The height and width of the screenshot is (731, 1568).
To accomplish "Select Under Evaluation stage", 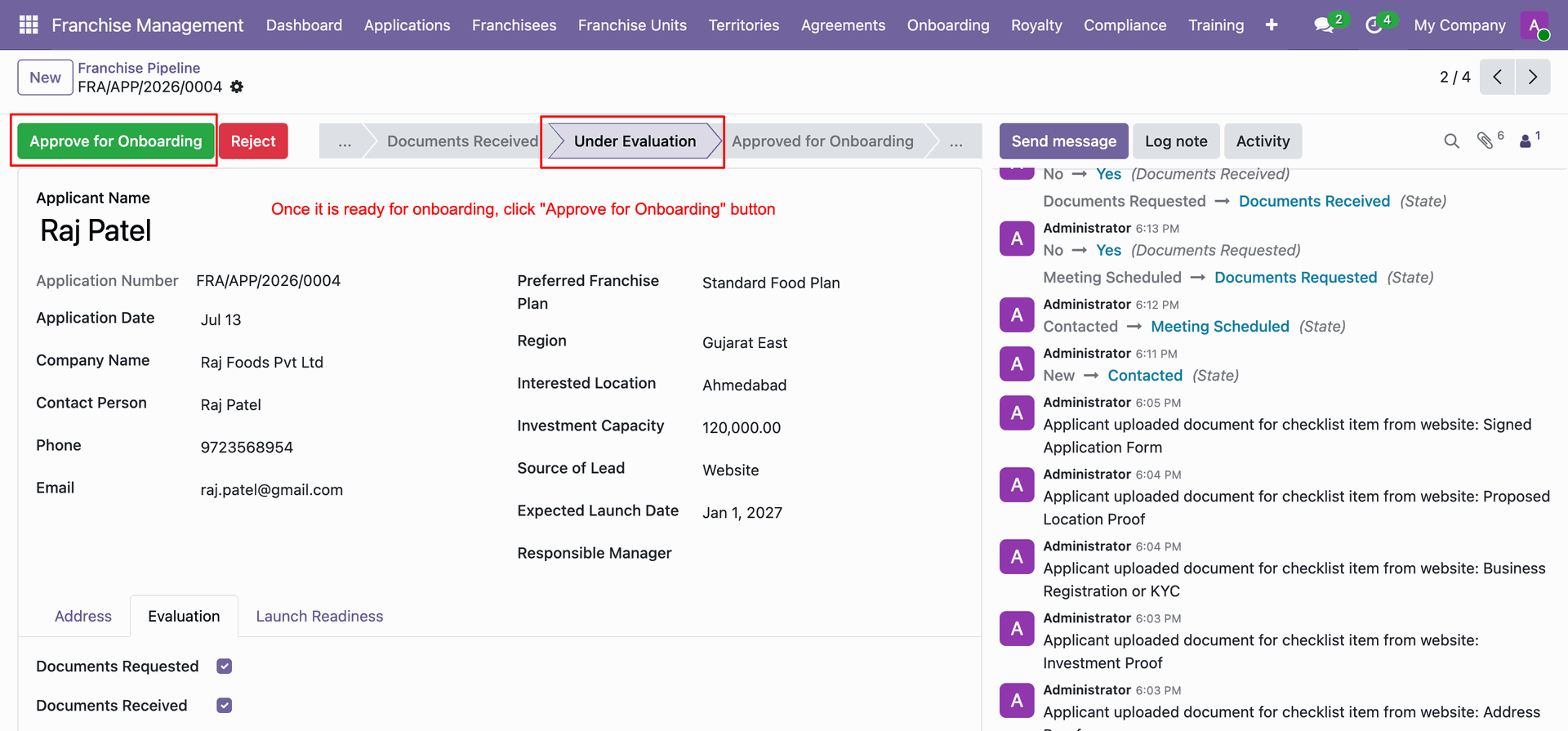I will [635, 141].
